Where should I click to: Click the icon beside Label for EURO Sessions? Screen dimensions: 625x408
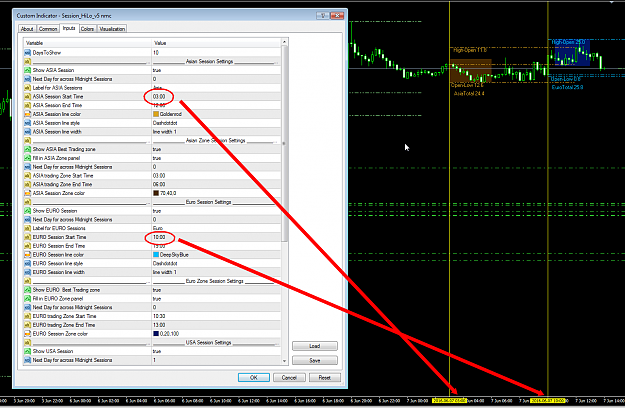click(28, 228)
